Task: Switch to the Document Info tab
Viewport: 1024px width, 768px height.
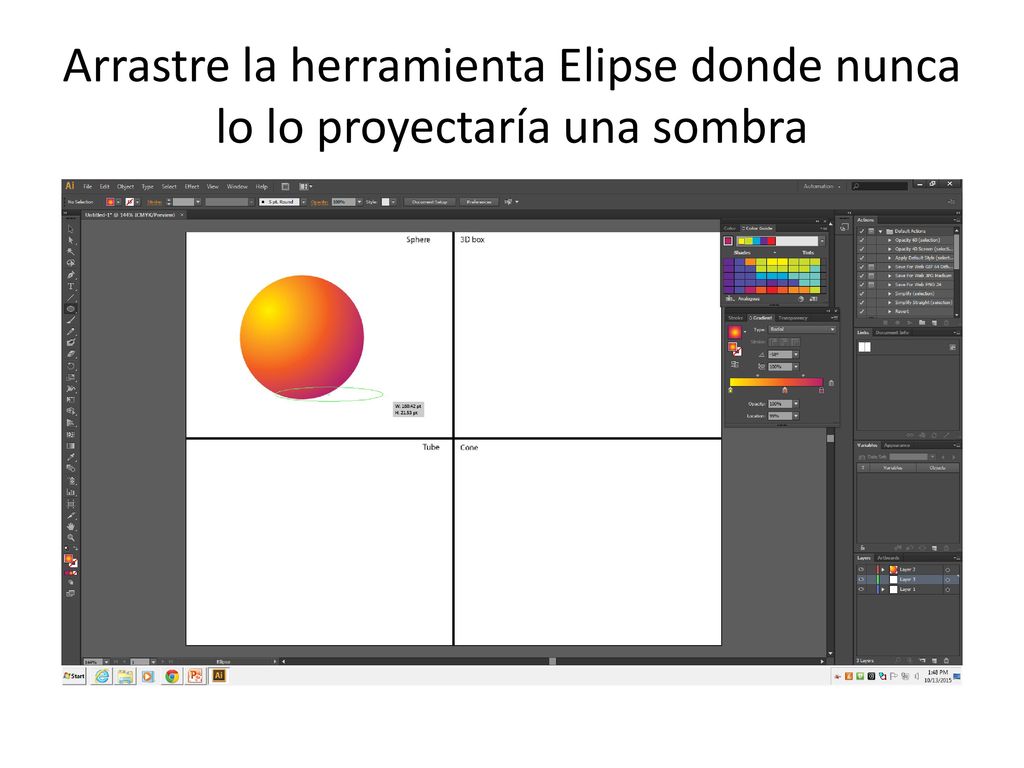Action: pyautogui.click(x=892, y=332)
